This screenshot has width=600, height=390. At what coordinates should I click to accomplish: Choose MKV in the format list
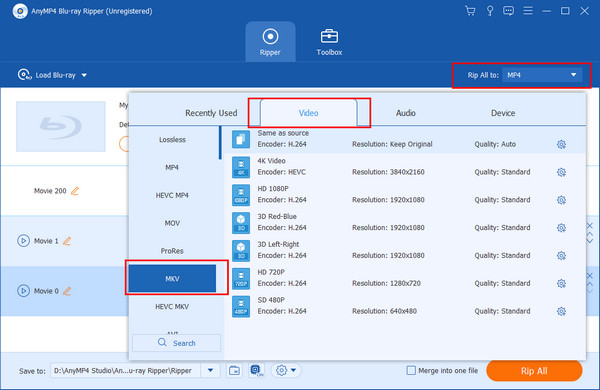[172, 279]
